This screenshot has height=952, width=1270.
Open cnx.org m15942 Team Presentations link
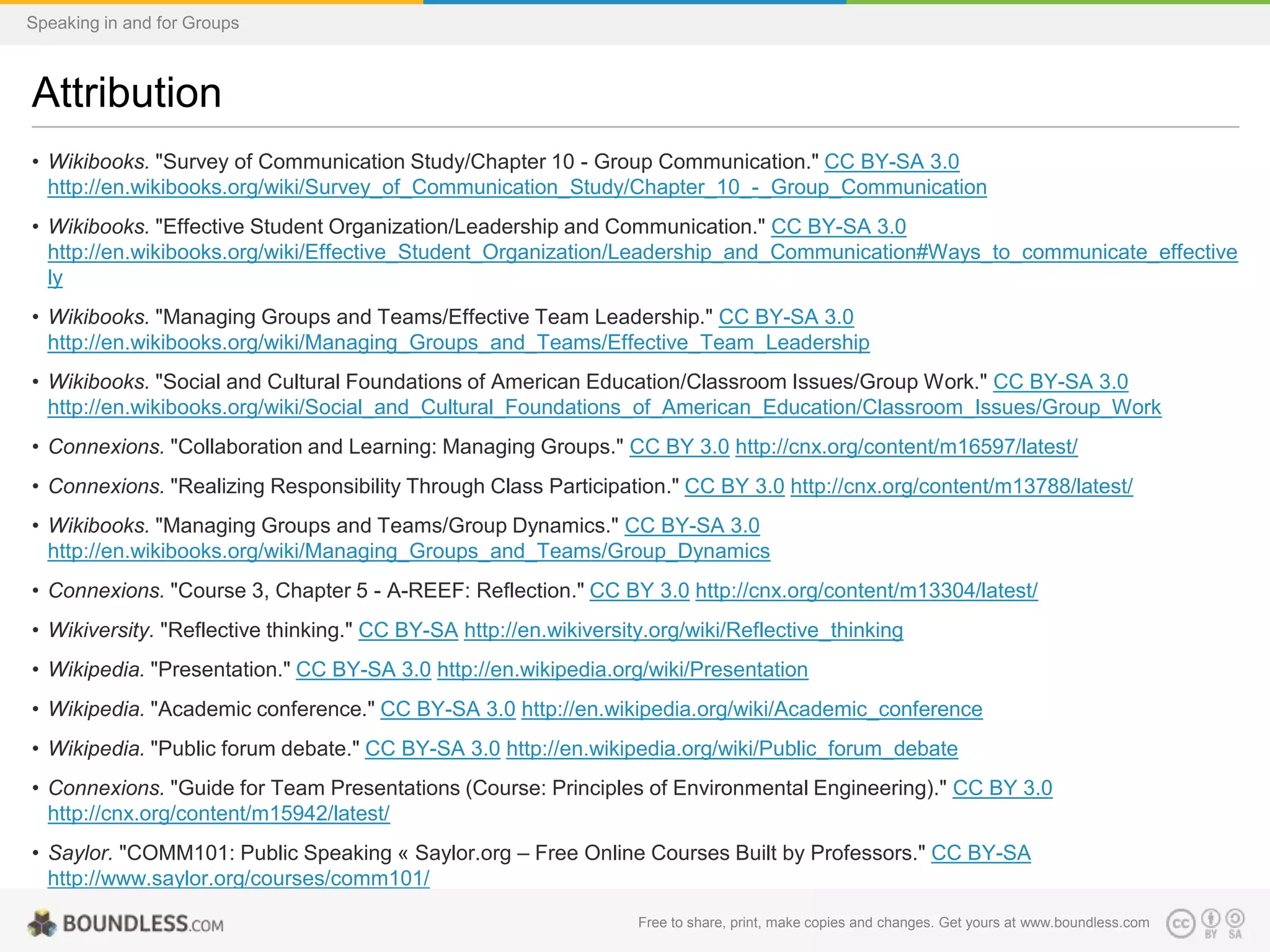click(x=218, y=814)
